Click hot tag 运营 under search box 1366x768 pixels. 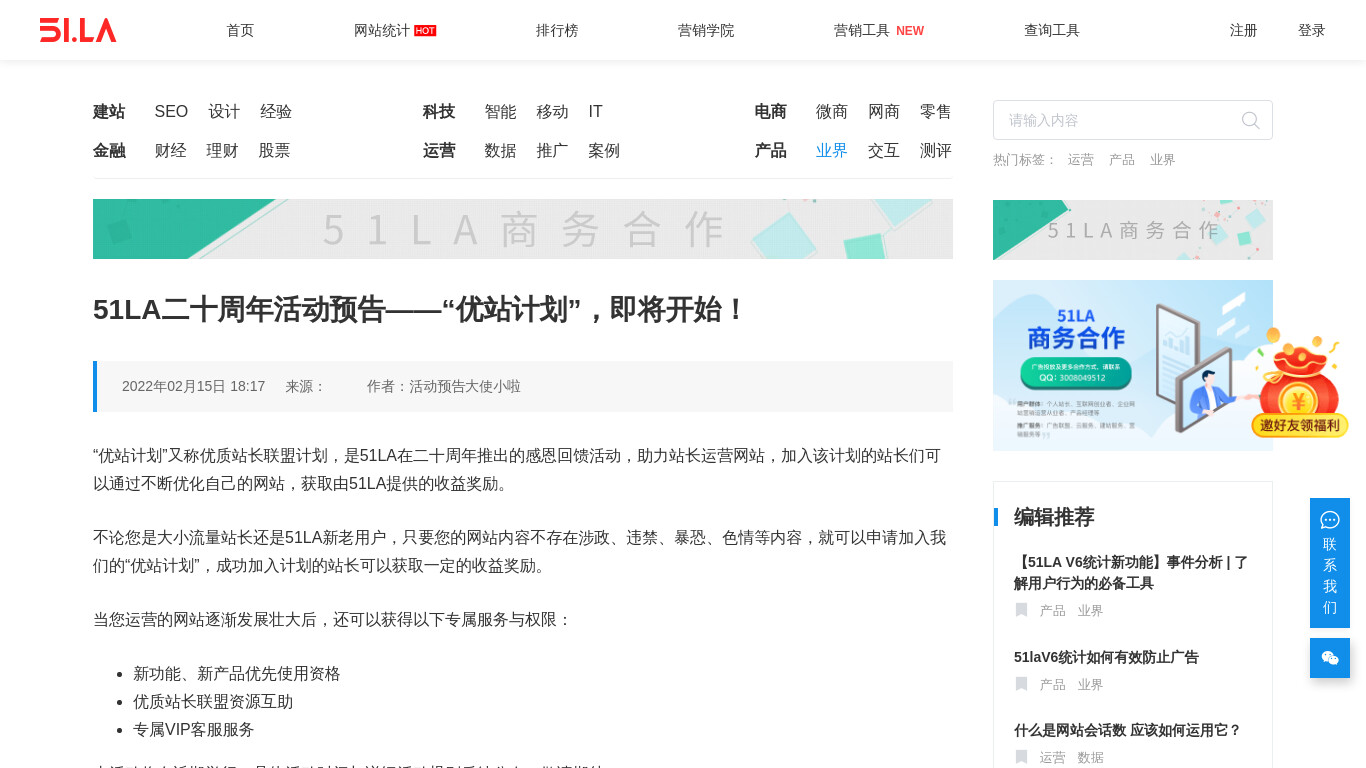coord(1081,160)
